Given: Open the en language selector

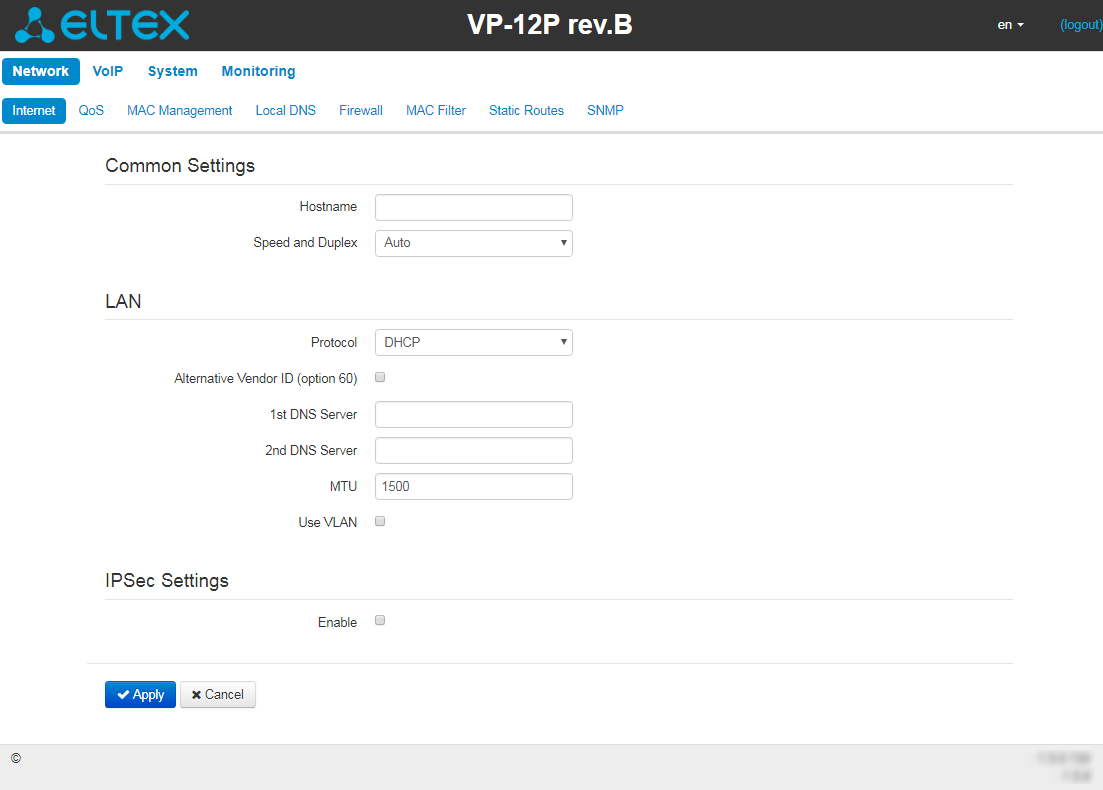Looking at the screenshot, I should click(x=1010, y=25).
